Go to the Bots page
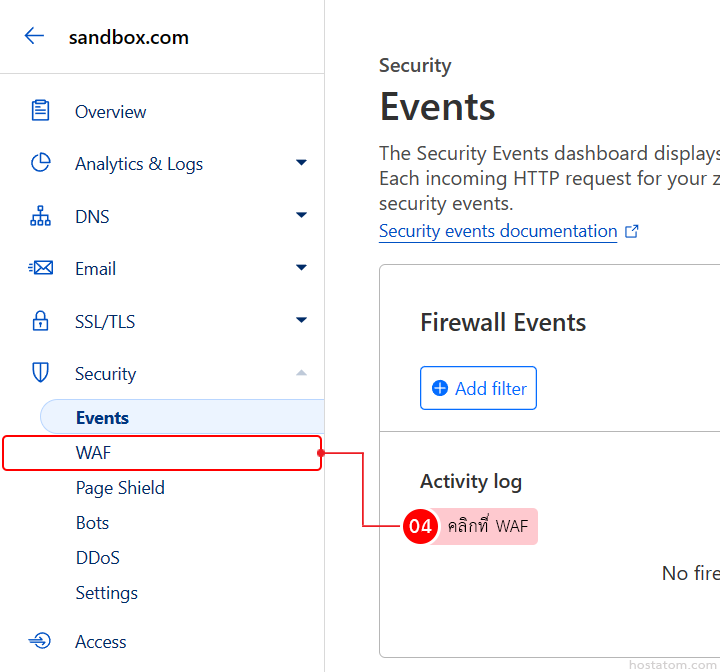 [92, 523]
